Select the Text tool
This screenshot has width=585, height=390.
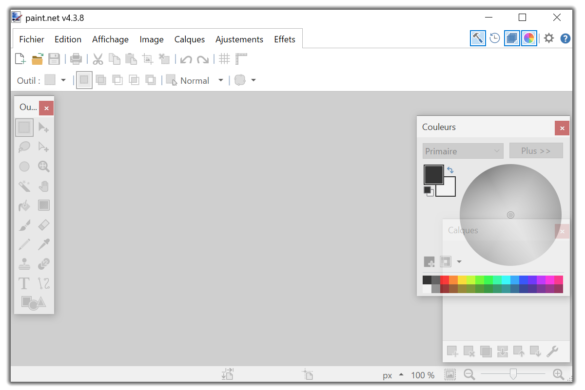[x=24, y=283]
